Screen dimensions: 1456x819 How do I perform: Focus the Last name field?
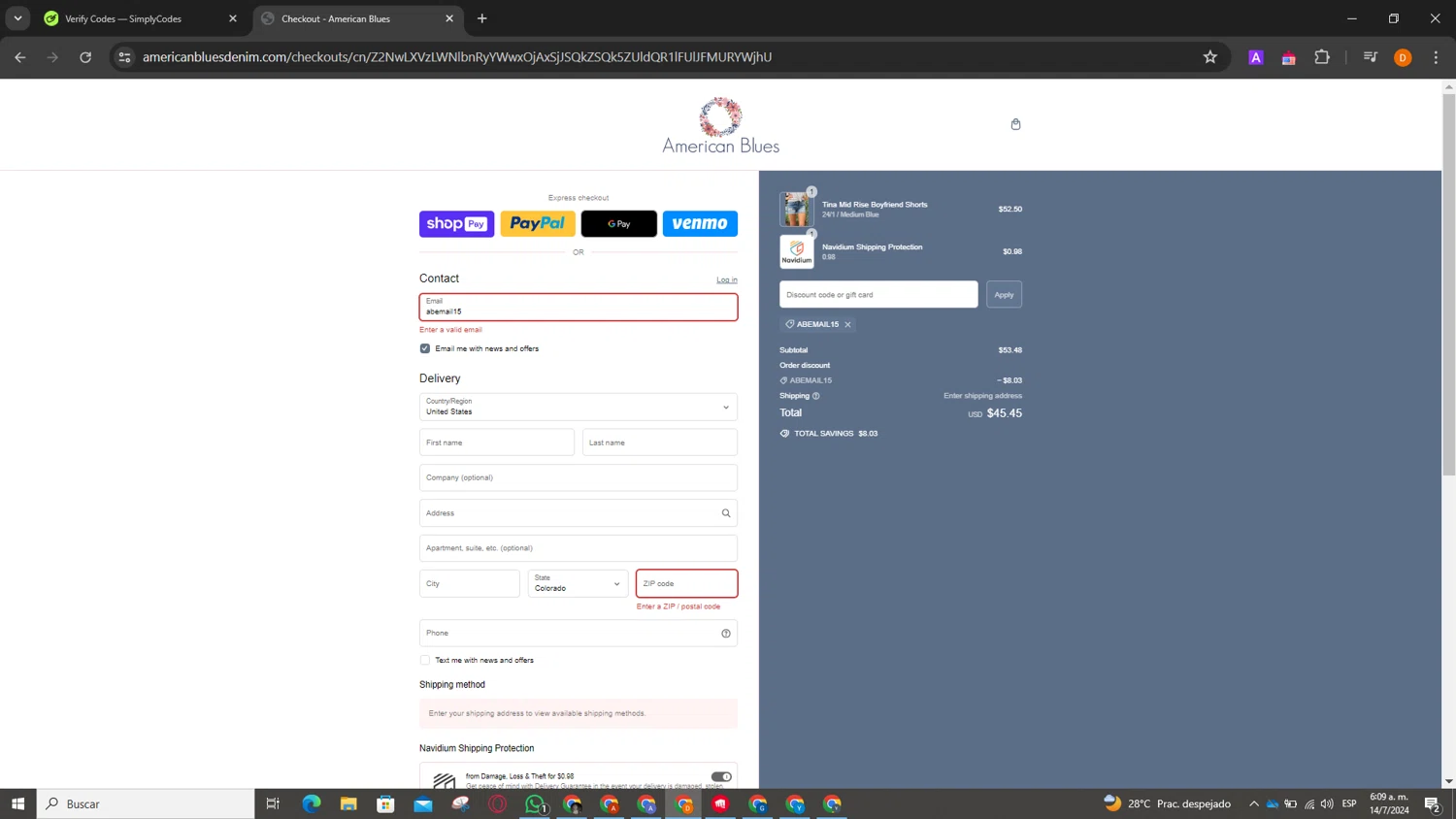pyautogui.click(x=660, y=442)
